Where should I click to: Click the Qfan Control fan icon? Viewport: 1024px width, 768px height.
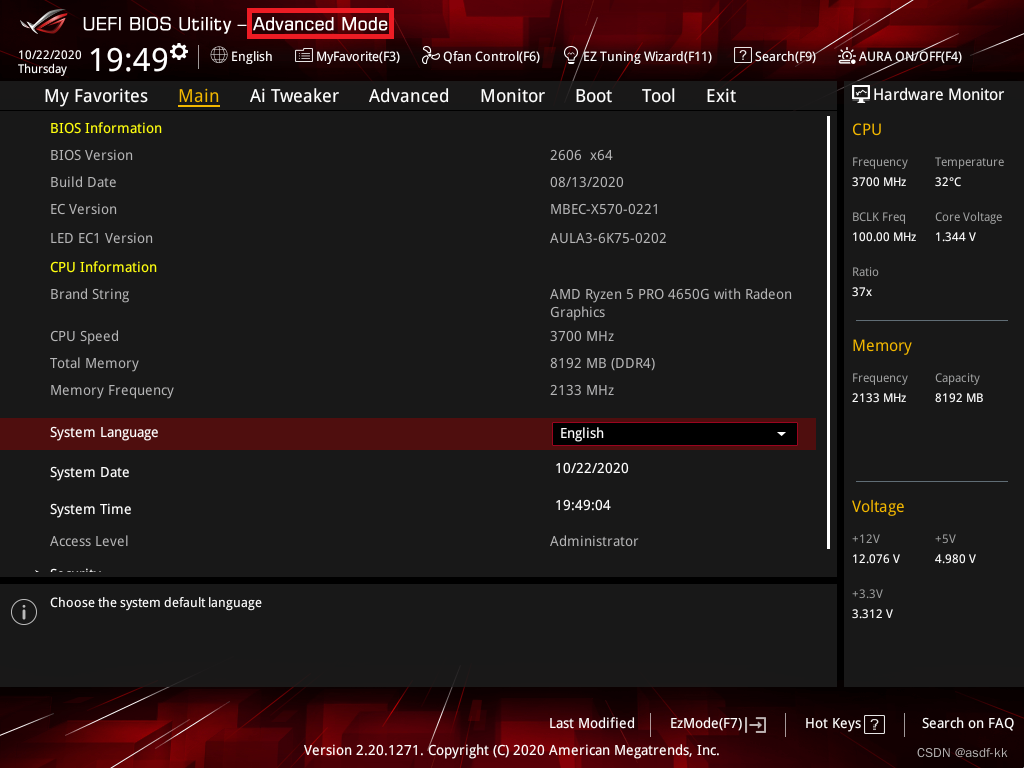click(430, 56)
